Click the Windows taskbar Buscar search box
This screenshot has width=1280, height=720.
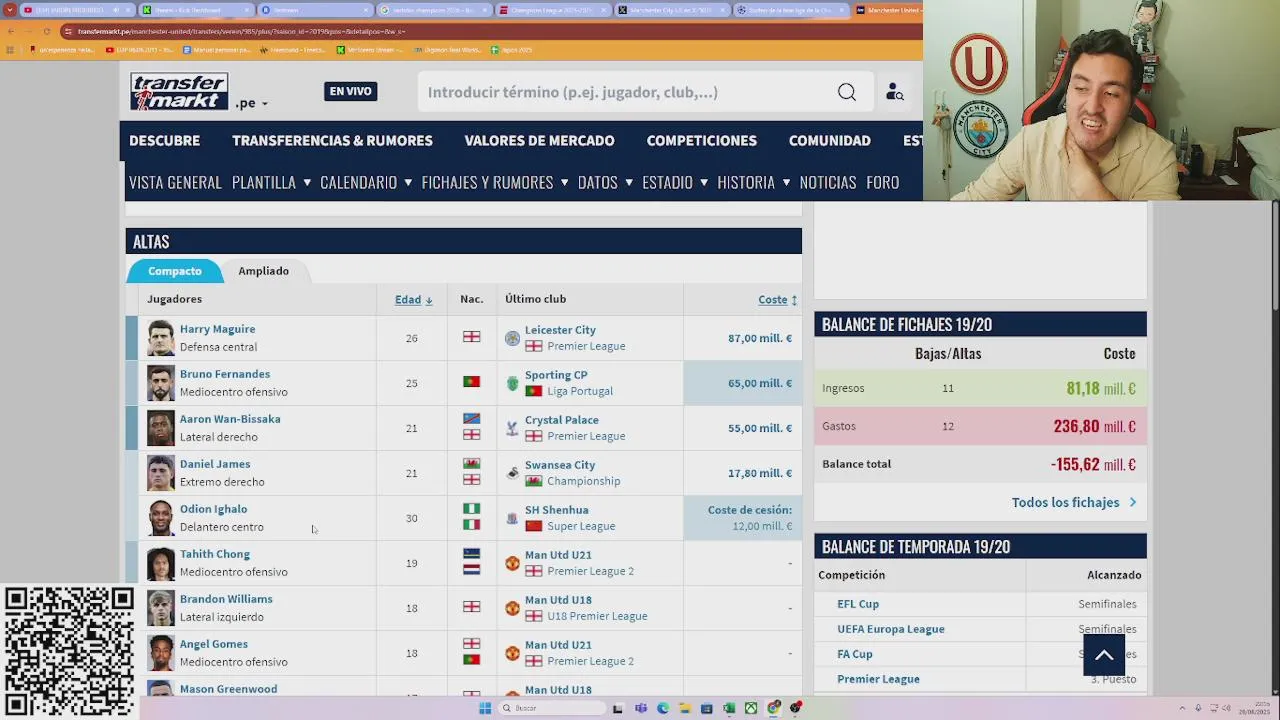tap(550, 708)
